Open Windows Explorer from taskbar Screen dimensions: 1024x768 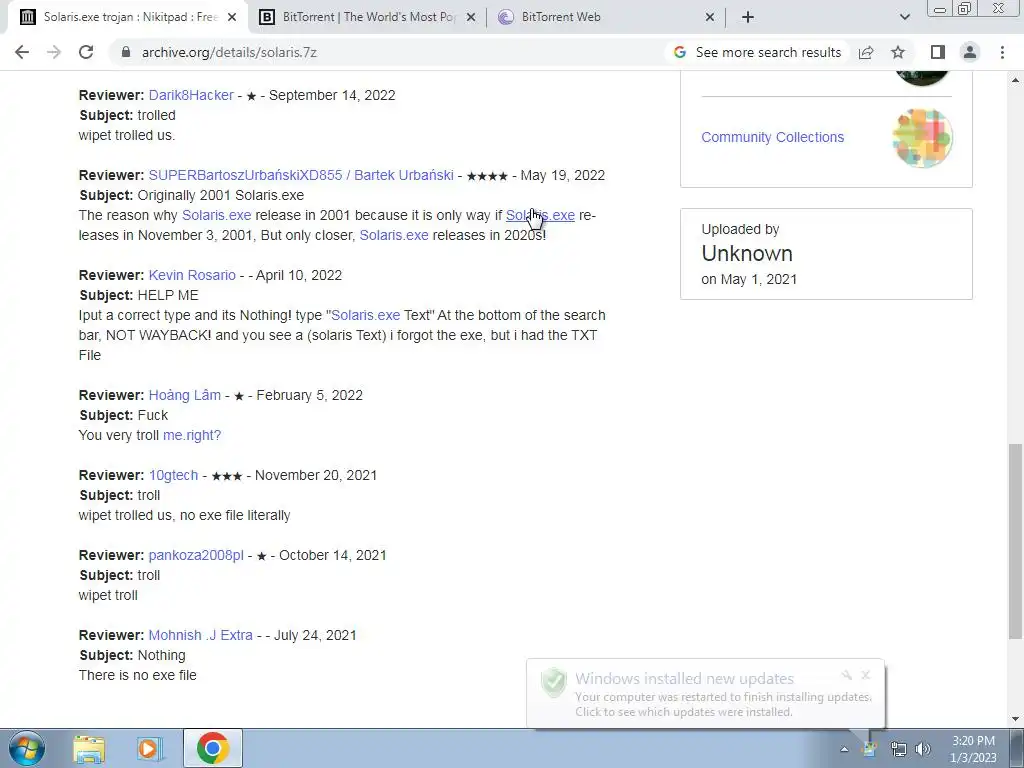[89, 748]
